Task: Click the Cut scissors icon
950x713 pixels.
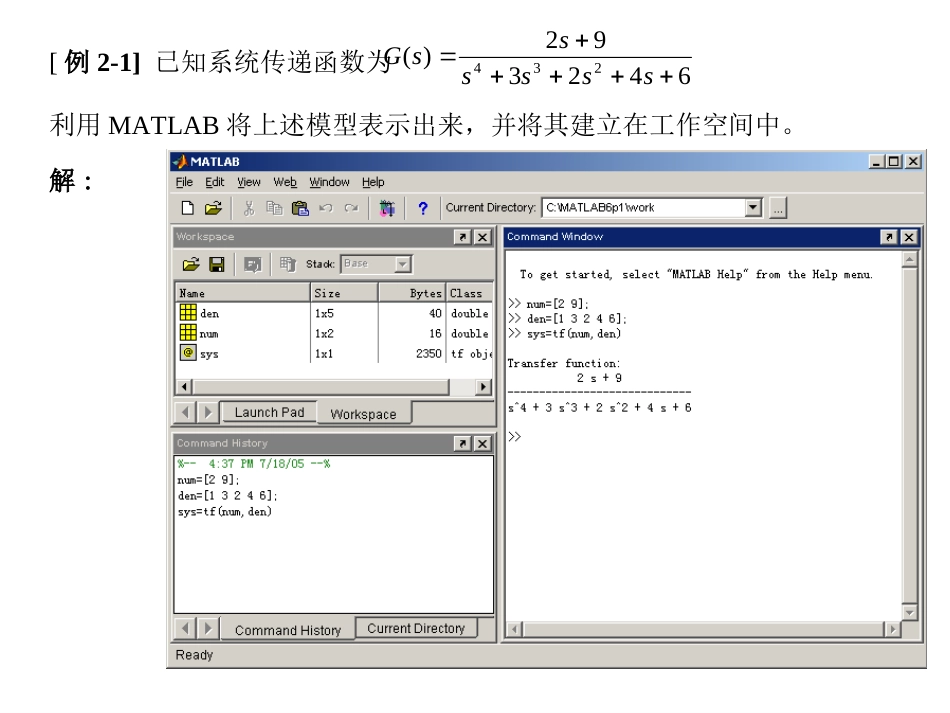Action: (248, 208)
